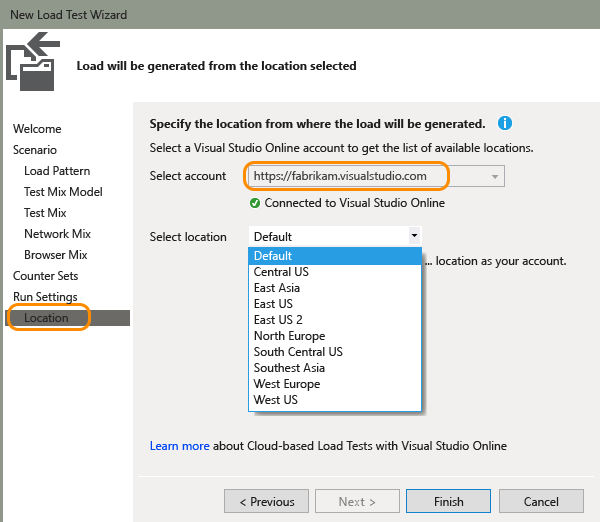Select West US location
Viewport: 600px width, 522px height.
(335, 400)
